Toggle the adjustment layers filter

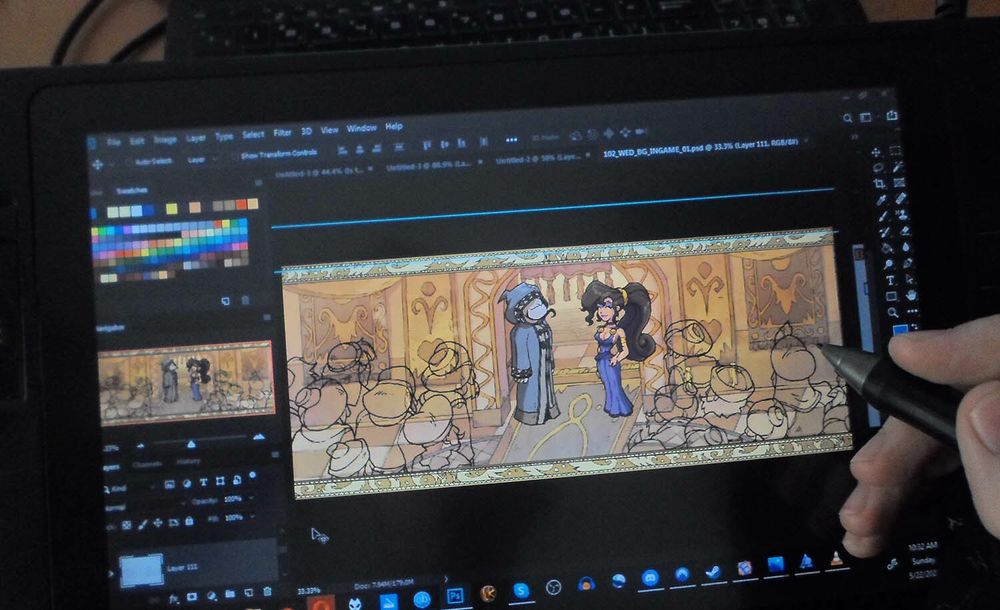pyautogui.click(x=187, y=484)
